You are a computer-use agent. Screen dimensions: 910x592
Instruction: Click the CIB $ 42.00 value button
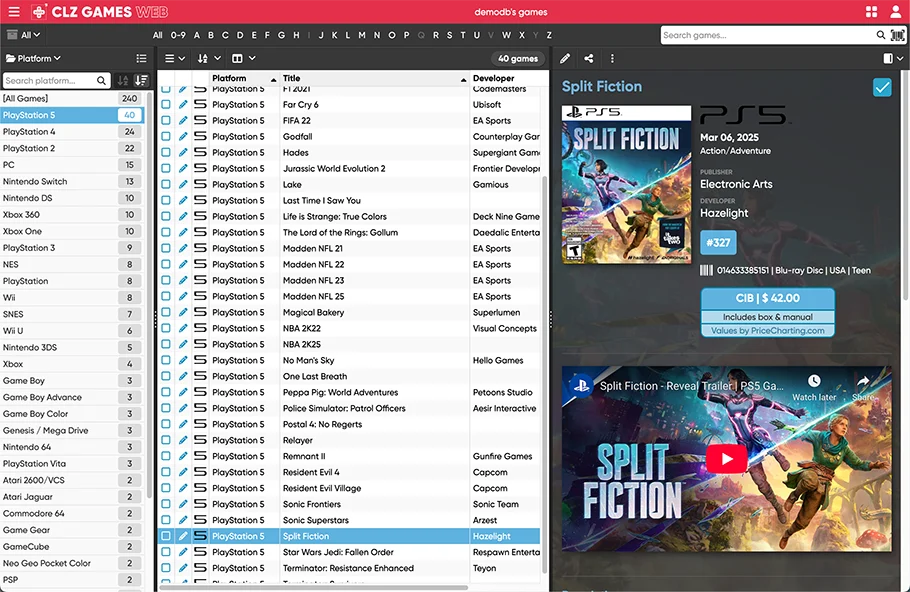point(767,298)
